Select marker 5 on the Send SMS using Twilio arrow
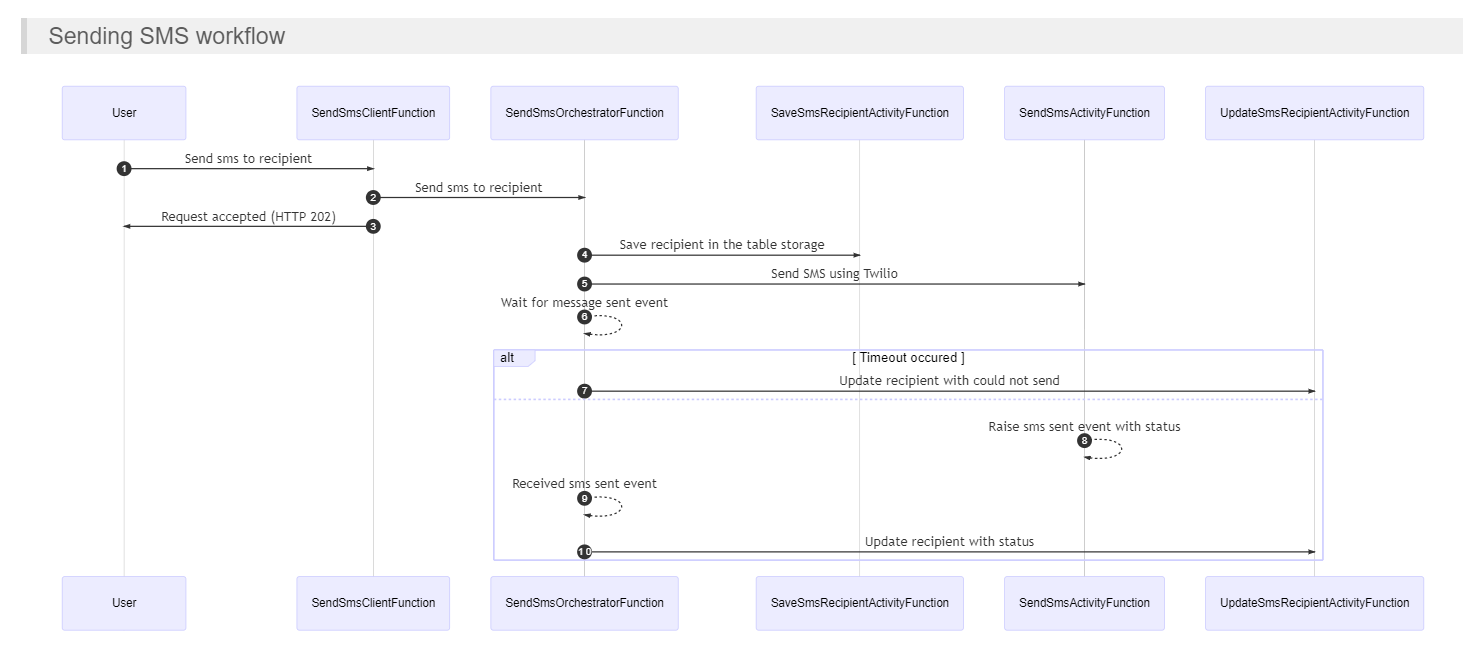Image resolution: width=1463 pixels, height=661 pixels. click(585, 284)
